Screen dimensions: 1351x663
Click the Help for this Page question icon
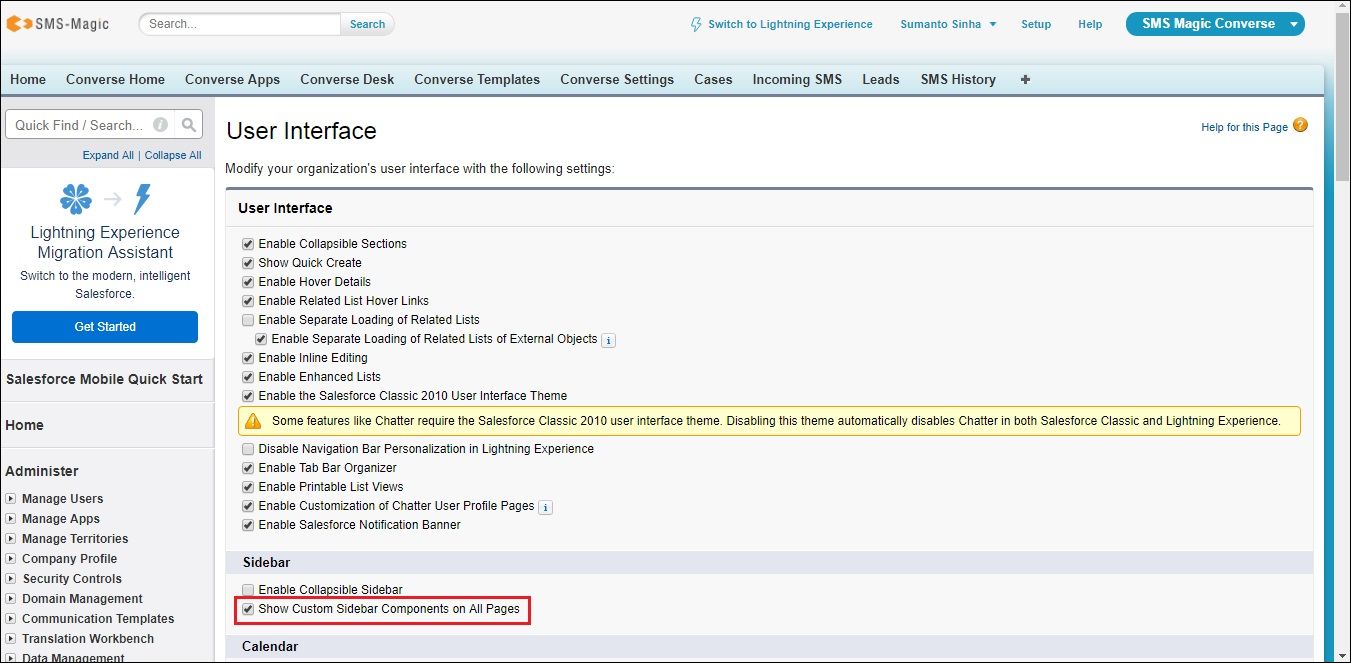click(1300, 125)
